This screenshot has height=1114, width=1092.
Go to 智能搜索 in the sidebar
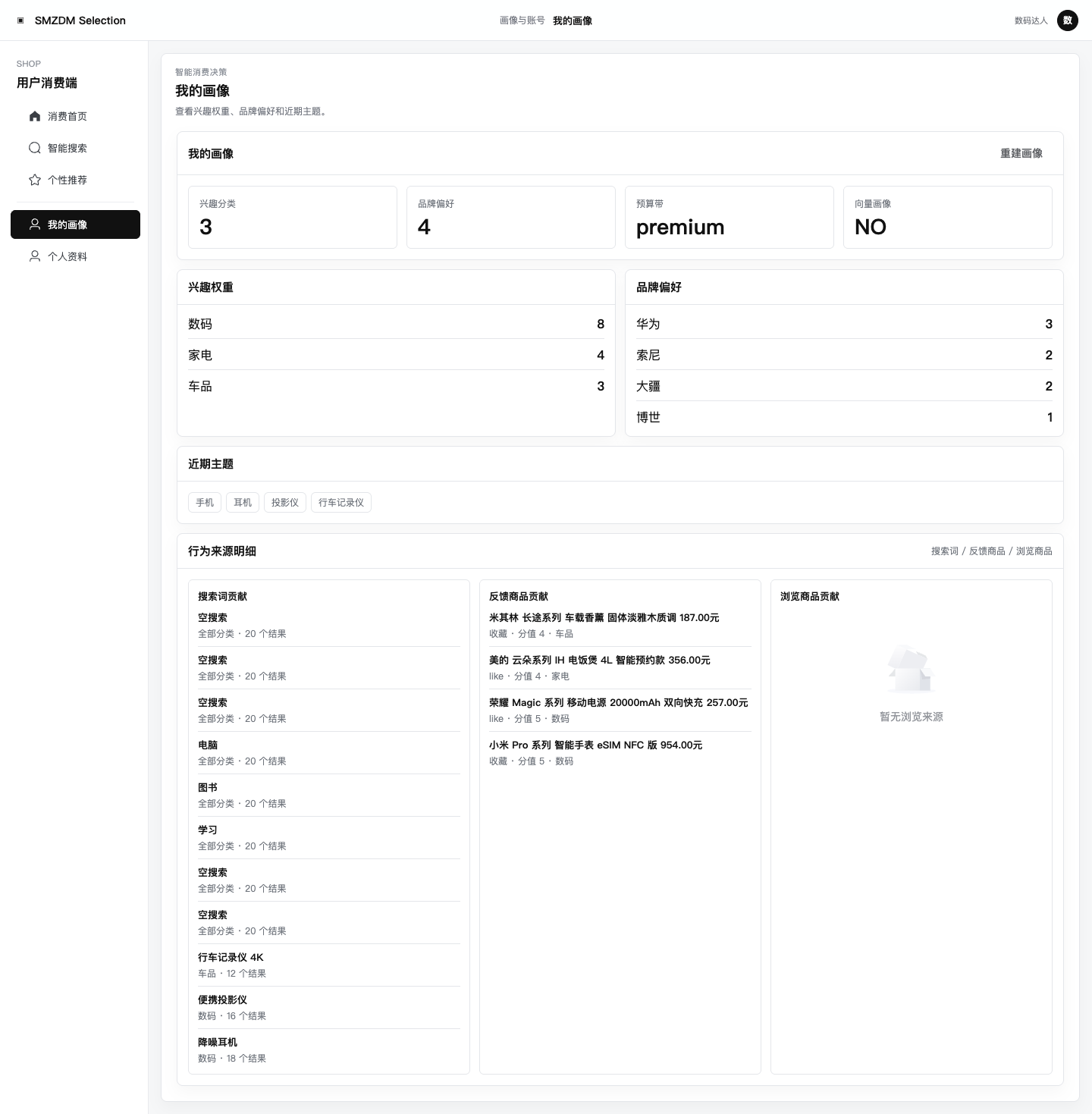coord(75,148)
